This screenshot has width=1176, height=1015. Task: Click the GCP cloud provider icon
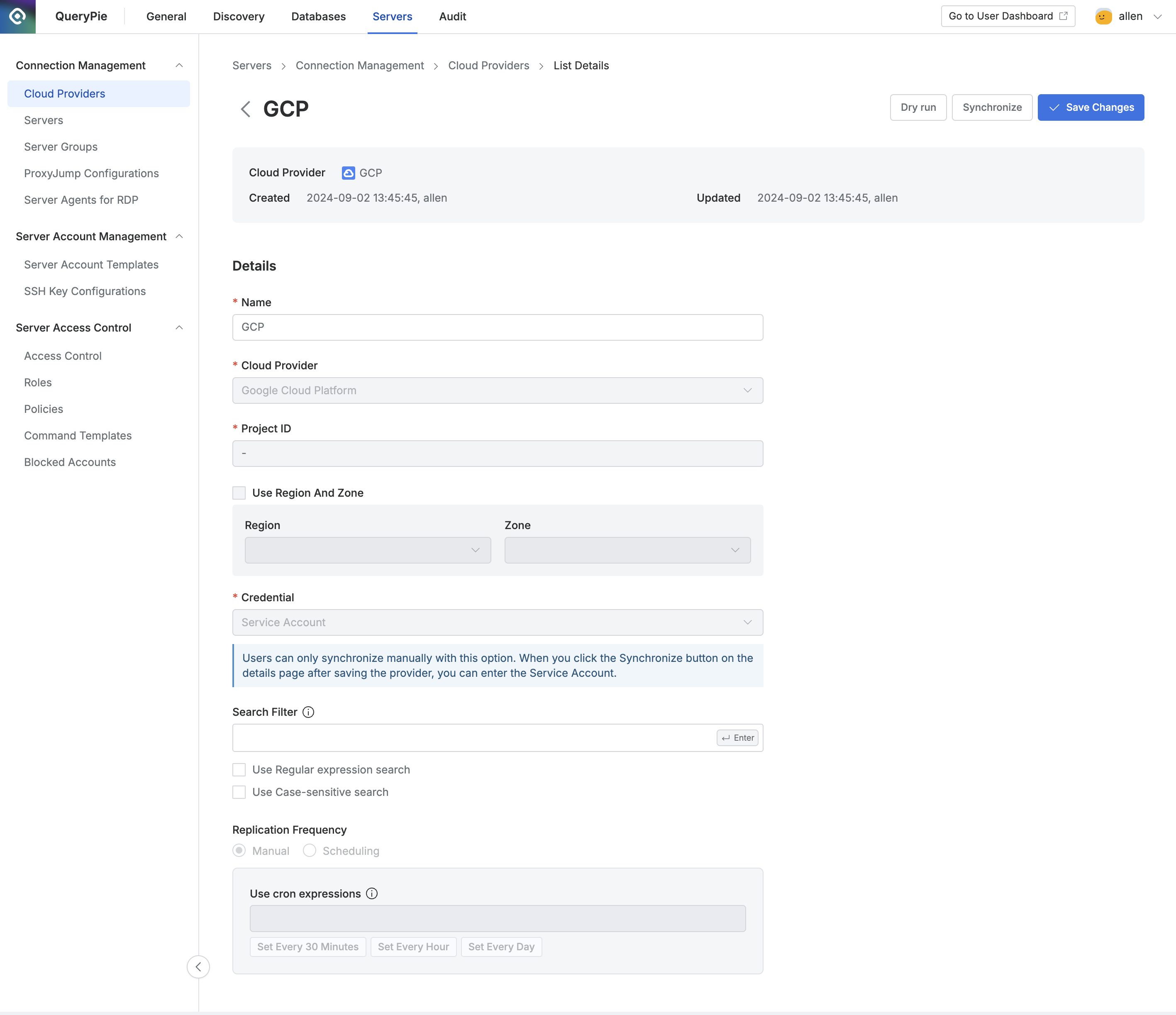click(x=348, y=173)
